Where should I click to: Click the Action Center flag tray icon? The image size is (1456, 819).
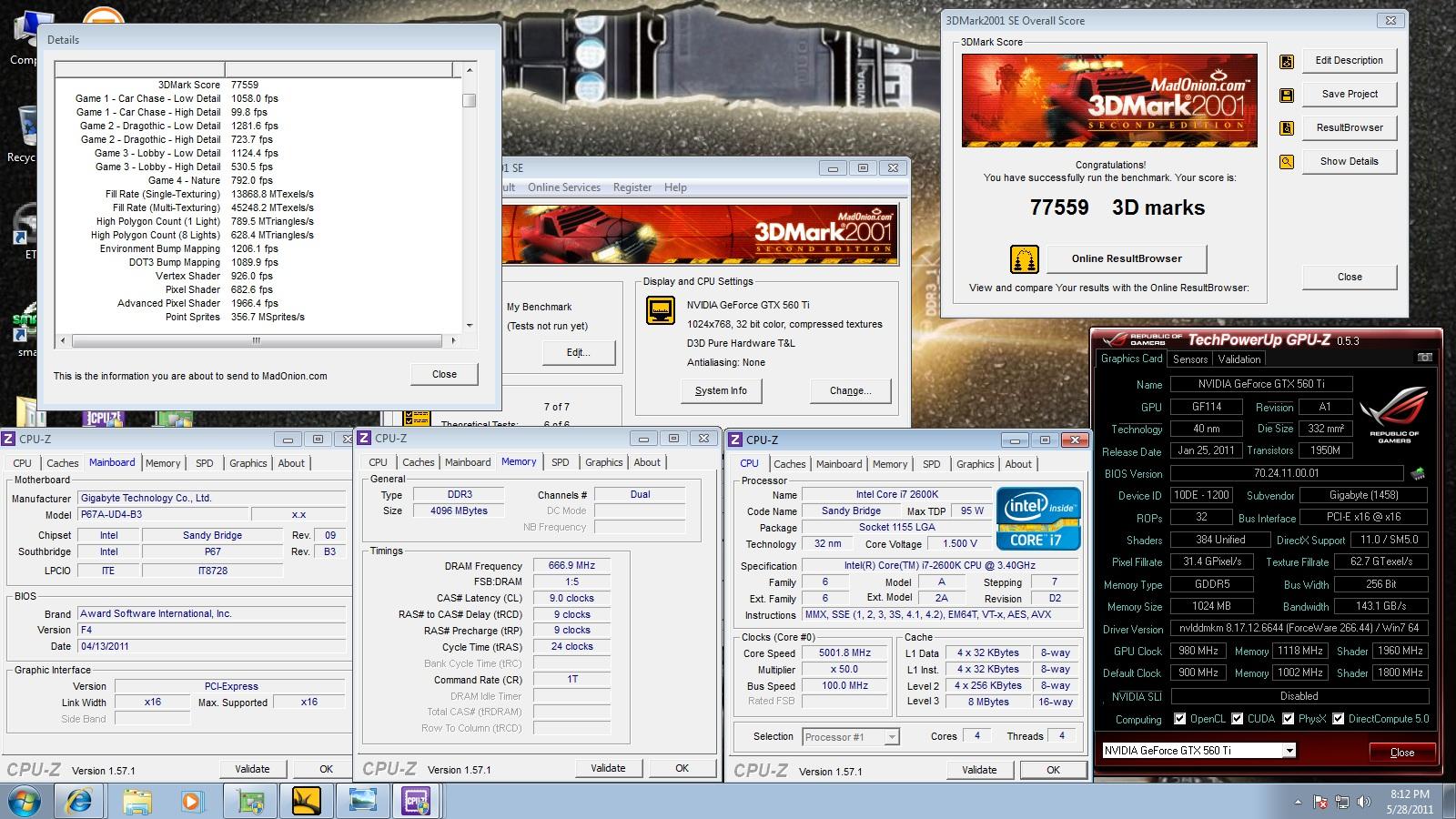pos(1320,802)
